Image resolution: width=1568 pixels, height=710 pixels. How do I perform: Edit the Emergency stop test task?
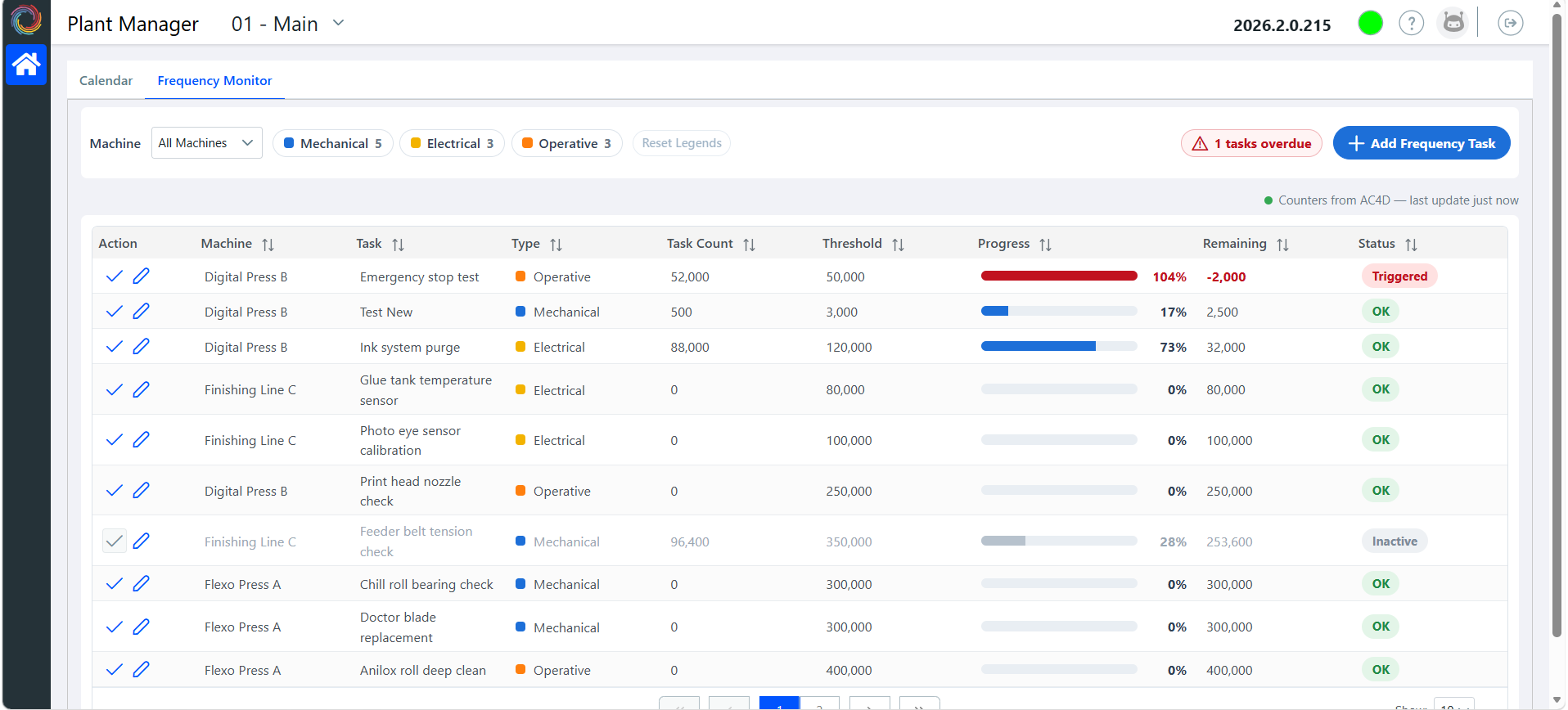pos(141,276)
